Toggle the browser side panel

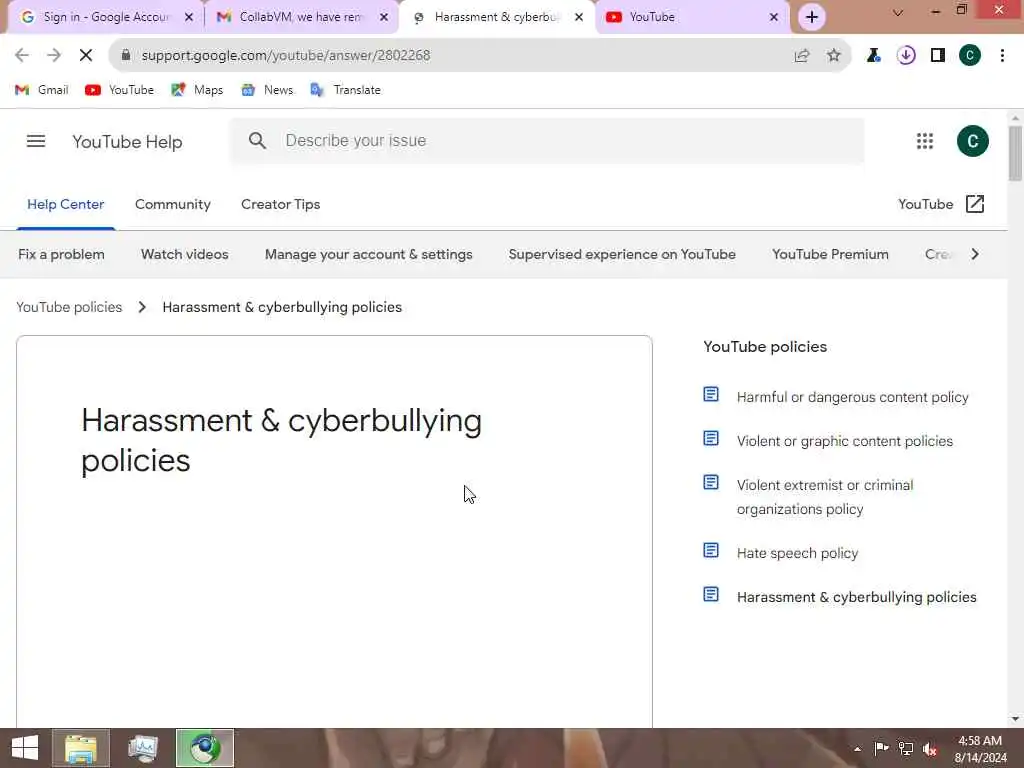pos(938,55)
